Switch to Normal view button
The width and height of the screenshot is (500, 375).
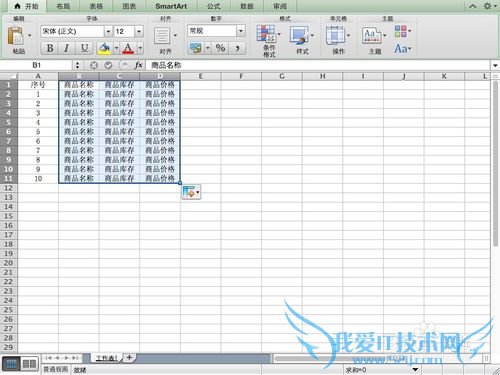click(11, 364)
